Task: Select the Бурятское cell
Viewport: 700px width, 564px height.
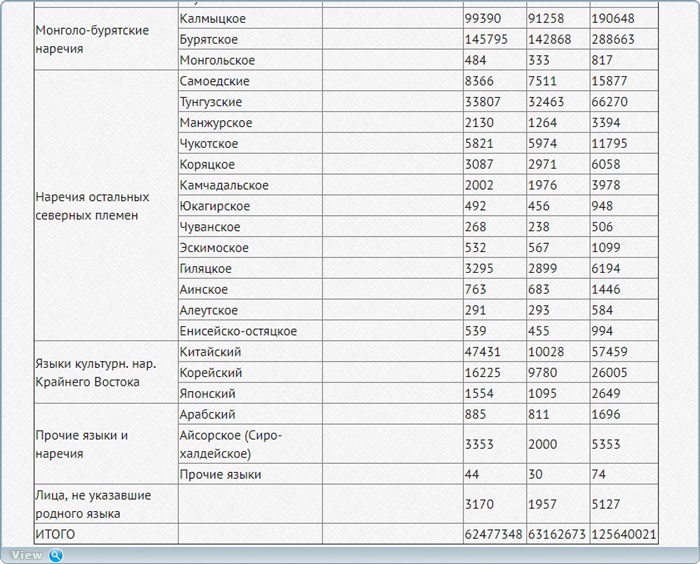Action: tap(250, 39)
